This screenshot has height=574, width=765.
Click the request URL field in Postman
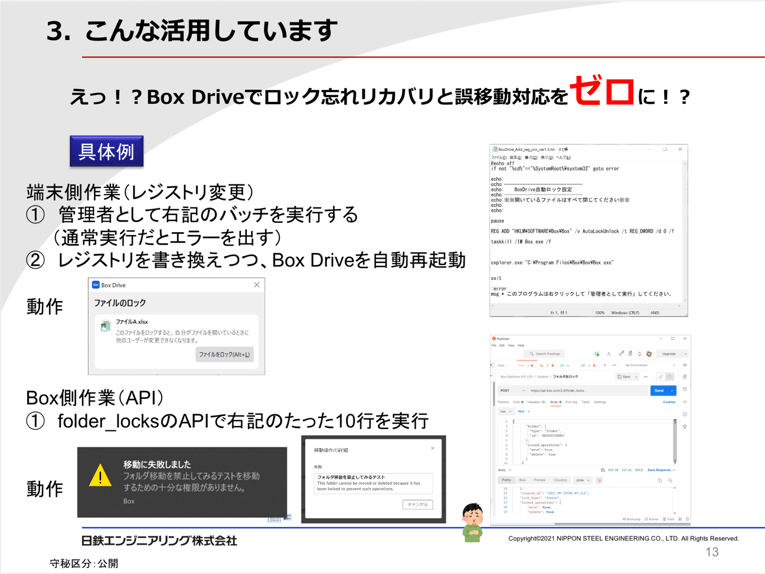click(588, 391)
